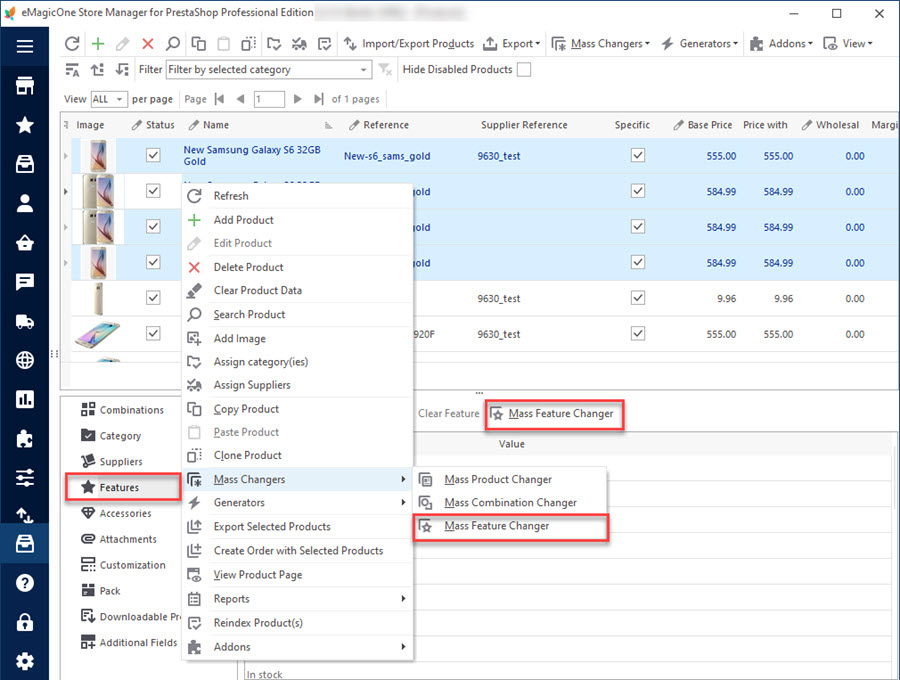
Task: Open the hamburger menu in the sidebar
Action: click(25, 46)
